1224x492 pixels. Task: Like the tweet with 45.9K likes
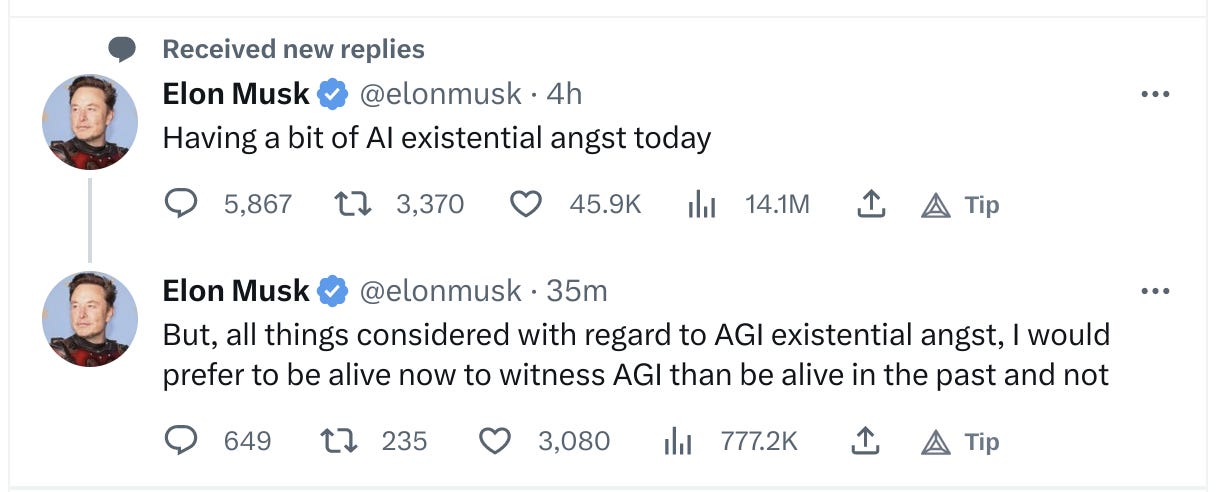pyautogui.click(x=525, y=204)
